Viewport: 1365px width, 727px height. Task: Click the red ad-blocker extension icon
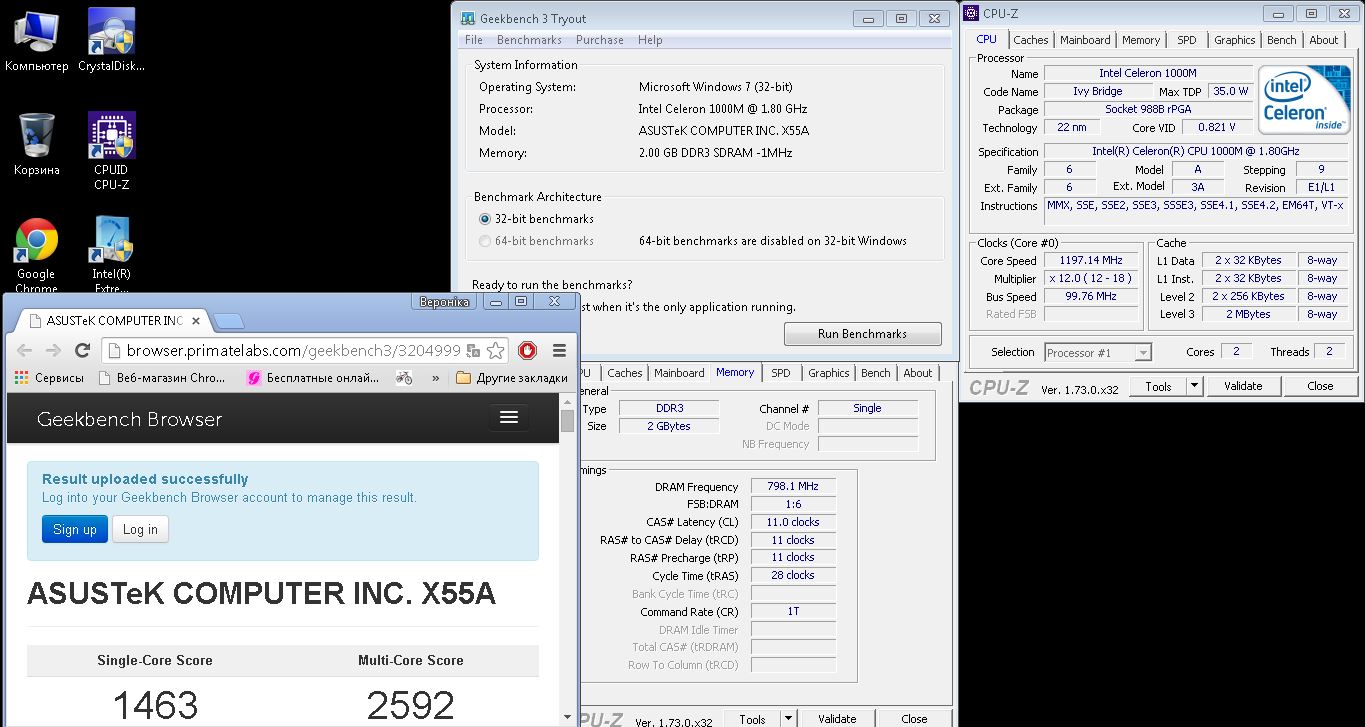527,350
